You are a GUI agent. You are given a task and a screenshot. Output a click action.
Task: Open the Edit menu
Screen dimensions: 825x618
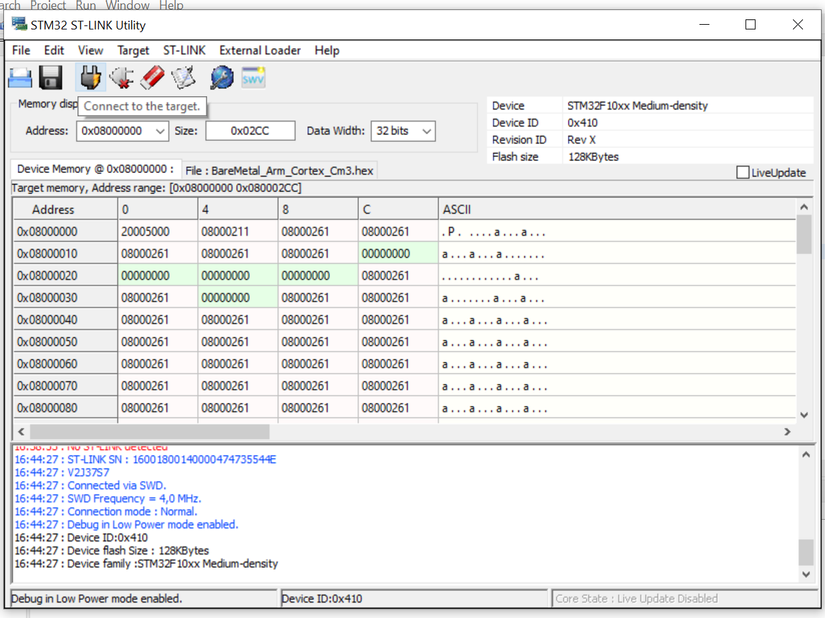[54, 50]
